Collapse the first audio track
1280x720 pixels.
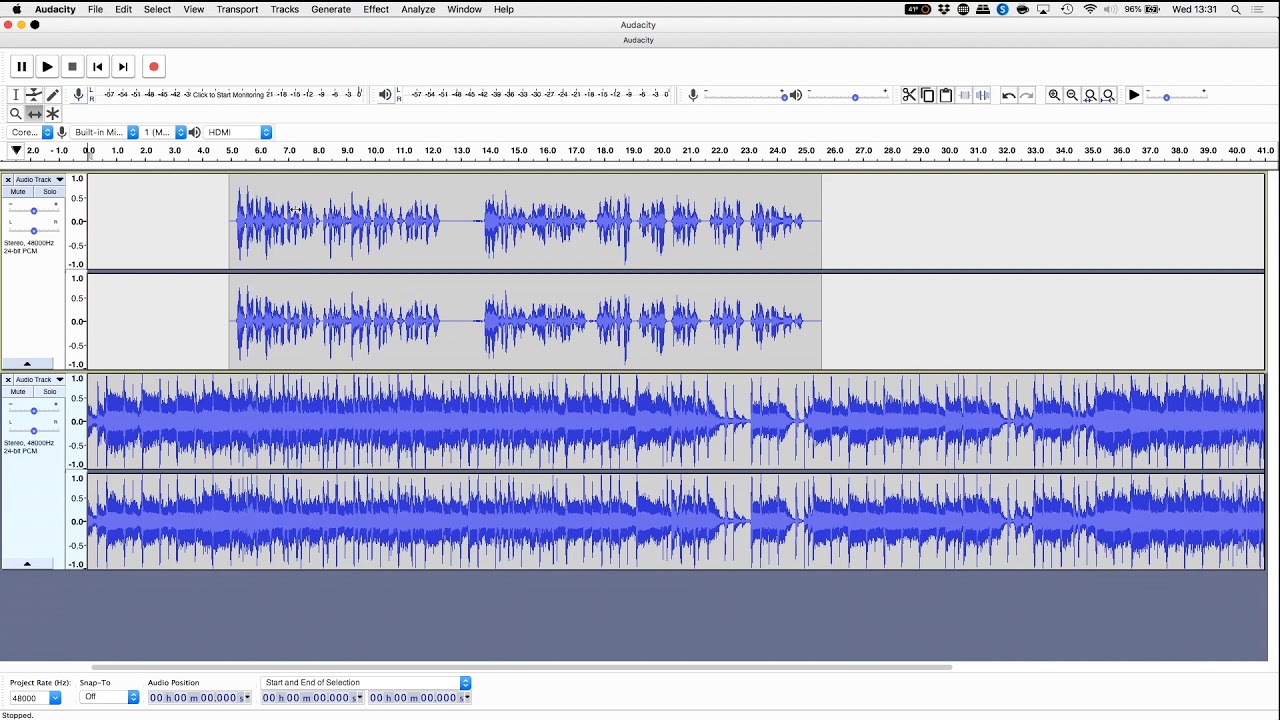click(27, 363)
